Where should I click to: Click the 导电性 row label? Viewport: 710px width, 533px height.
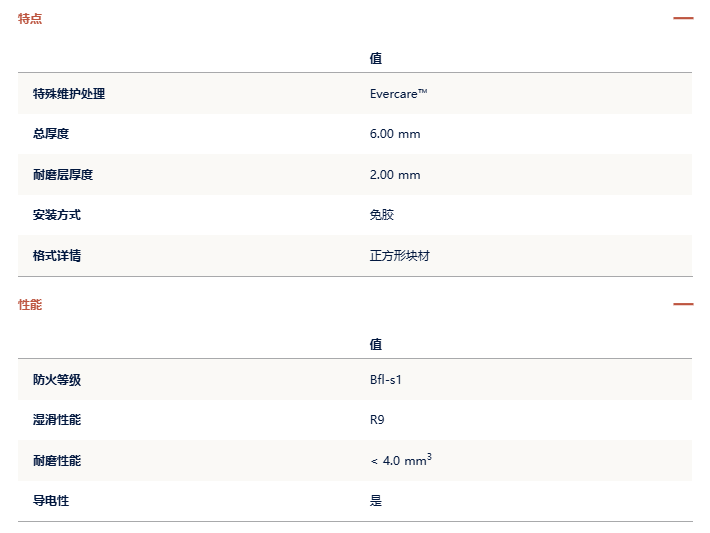tap(51, 500)
